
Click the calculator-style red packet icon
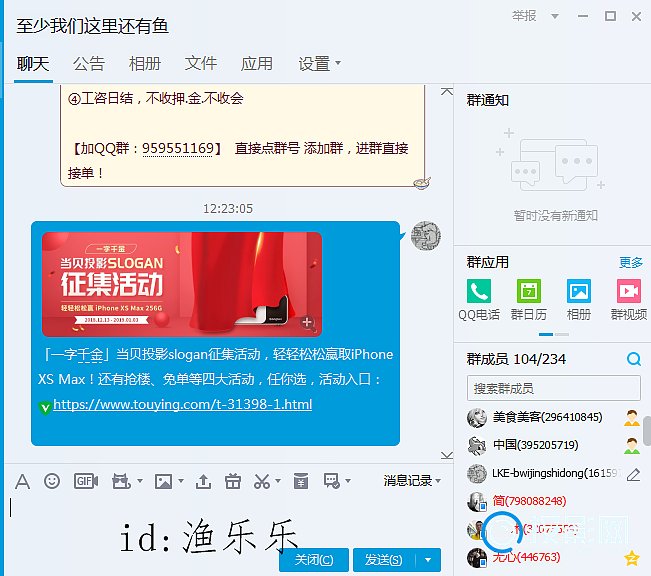(x=301, y=481)
